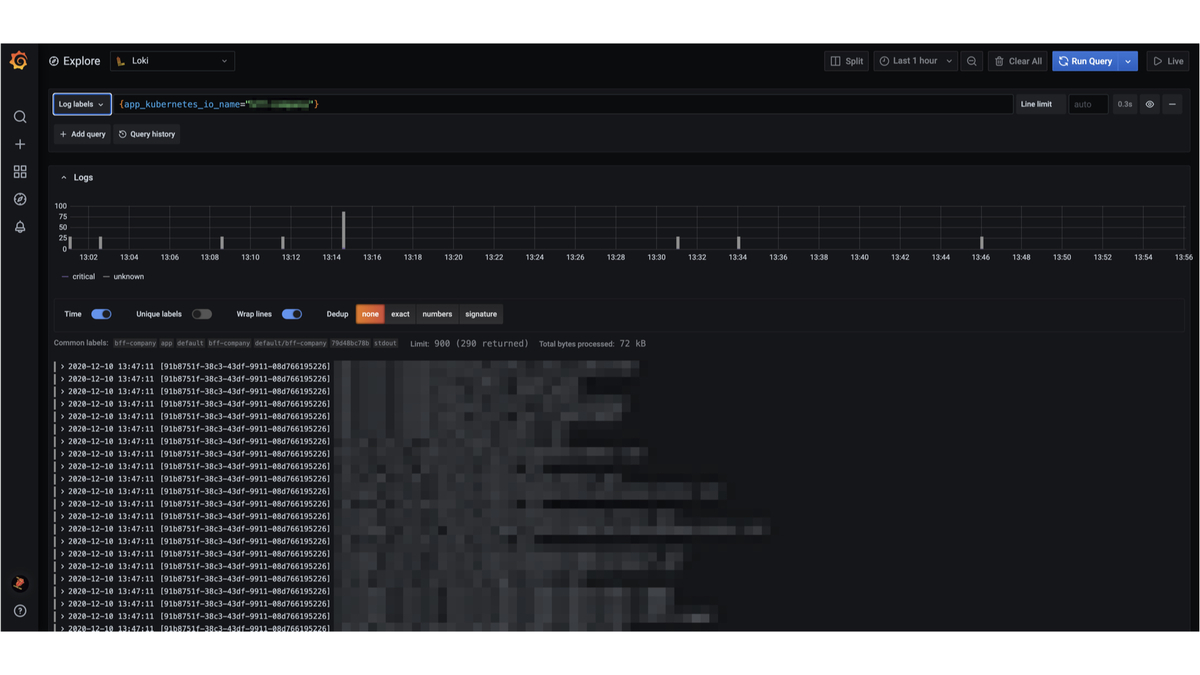1200x675 pixels.
Task: Click the Line limit auto input
Action: [x=1088, y=104]
